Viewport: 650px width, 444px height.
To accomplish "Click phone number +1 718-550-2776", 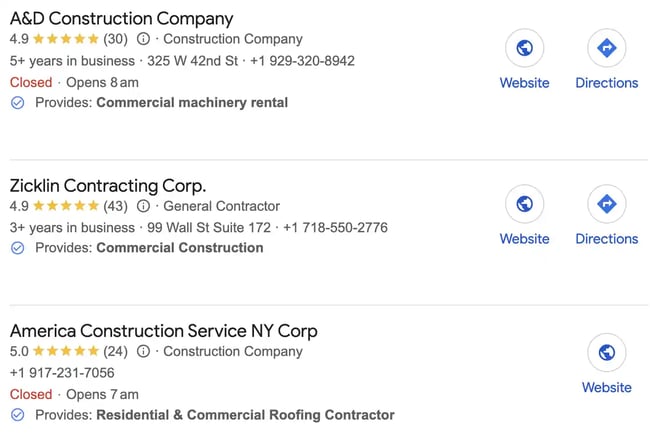I will click(x=335, y=228).
